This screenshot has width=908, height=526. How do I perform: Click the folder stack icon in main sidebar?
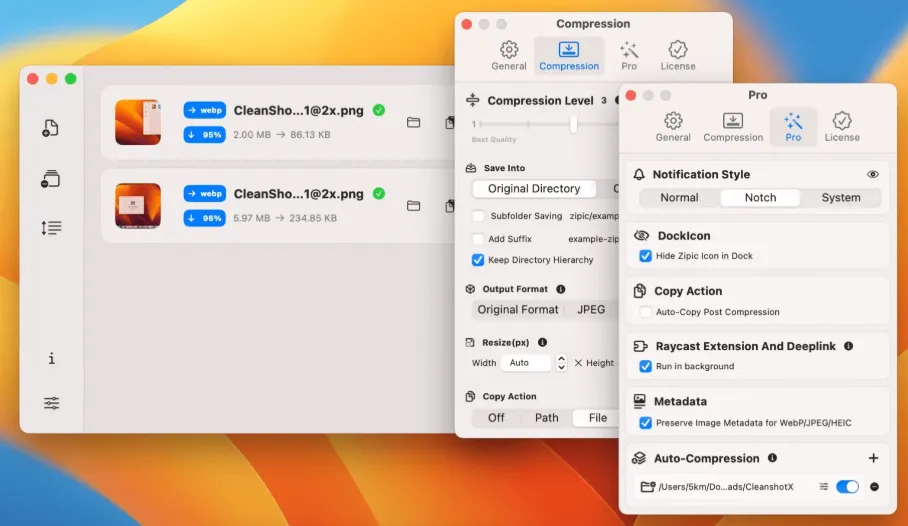50,178
